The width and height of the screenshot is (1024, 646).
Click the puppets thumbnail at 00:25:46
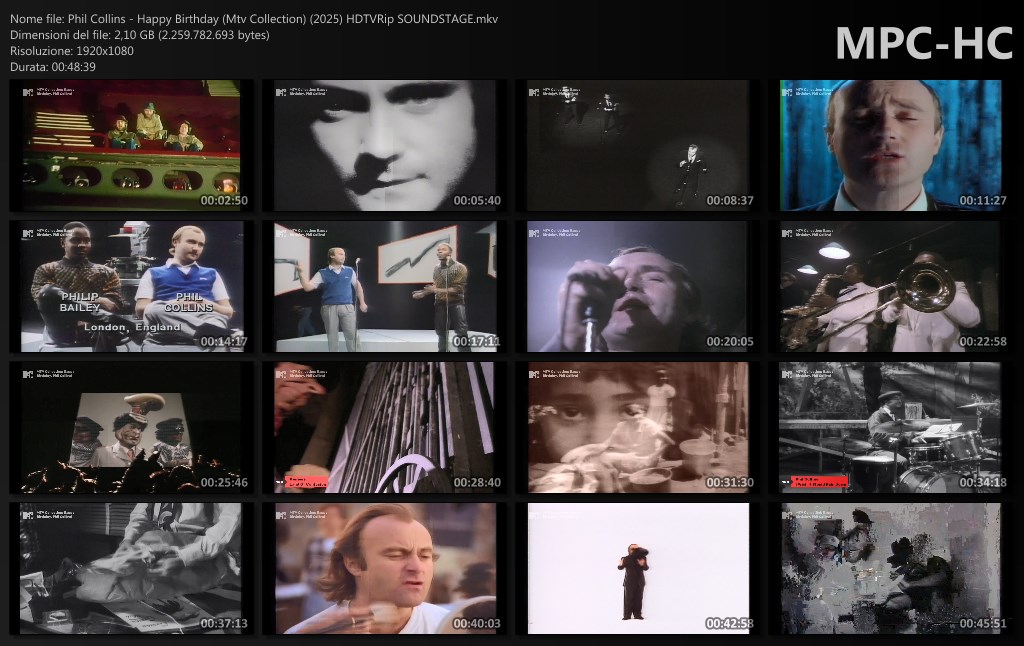131,428
